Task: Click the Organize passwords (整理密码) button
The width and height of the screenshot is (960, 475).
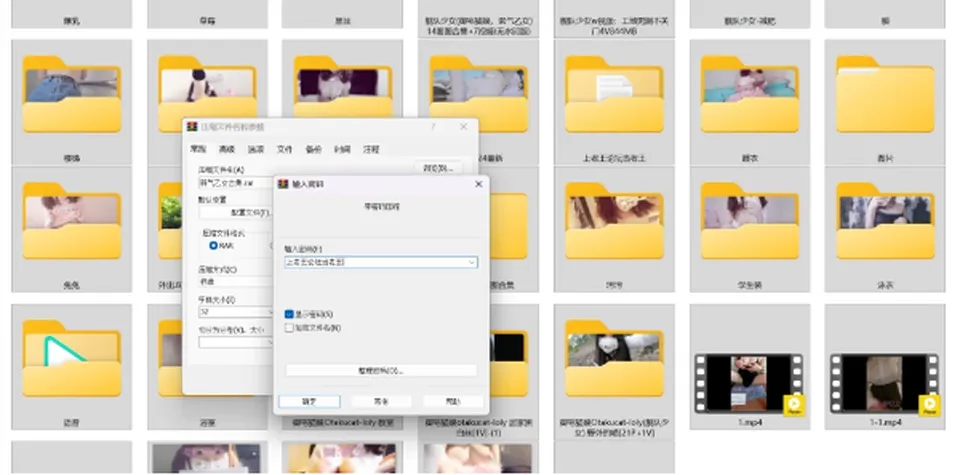Action: tap(381, 370)
